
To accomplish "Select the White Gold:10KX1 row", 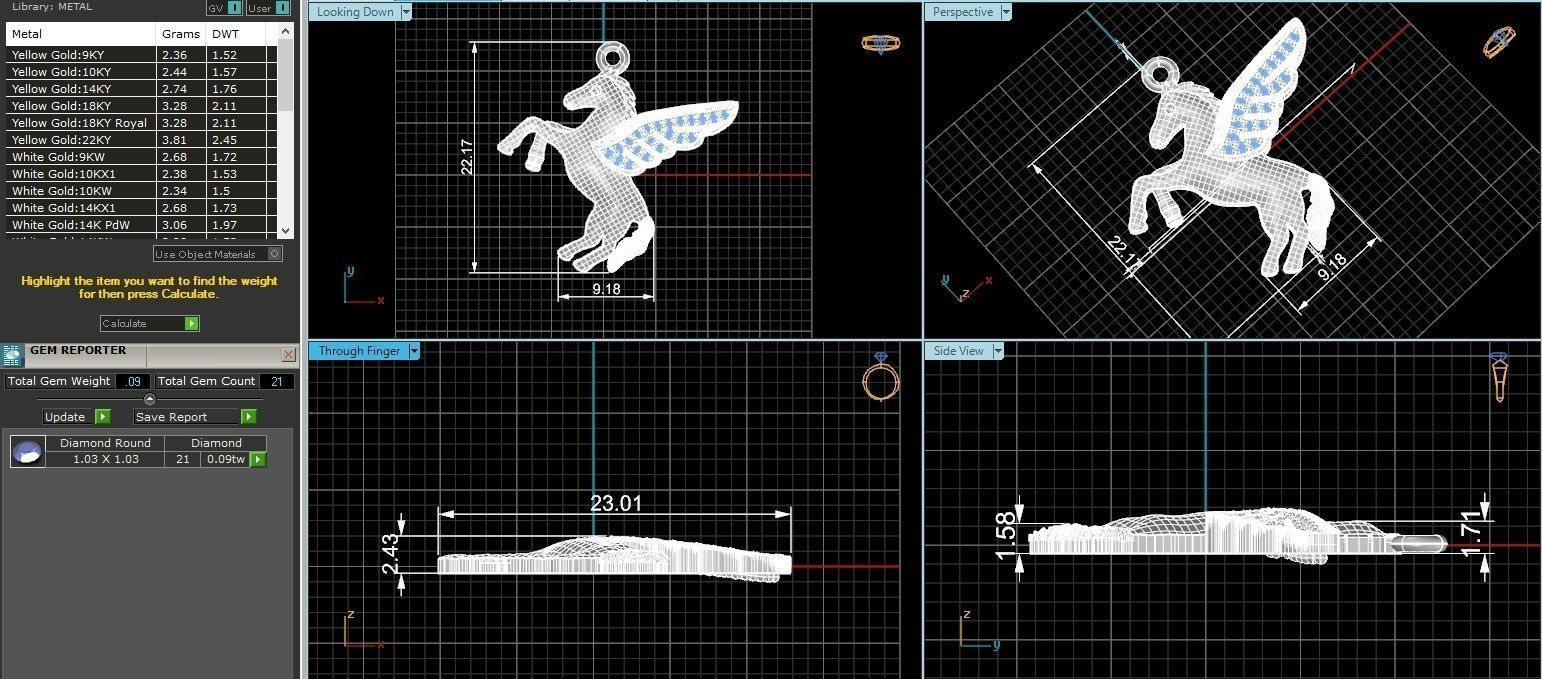I will click(x=141, y=174).
